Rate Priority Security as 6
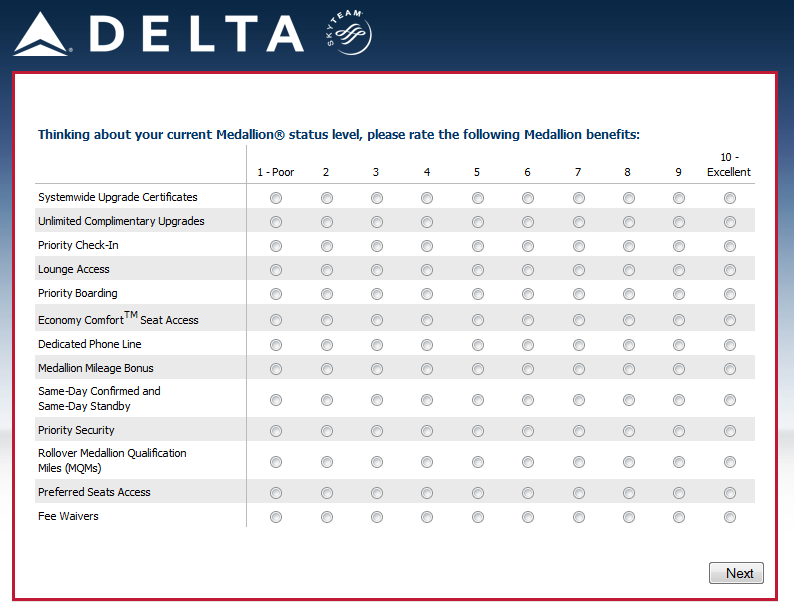 tap(527, 431)
